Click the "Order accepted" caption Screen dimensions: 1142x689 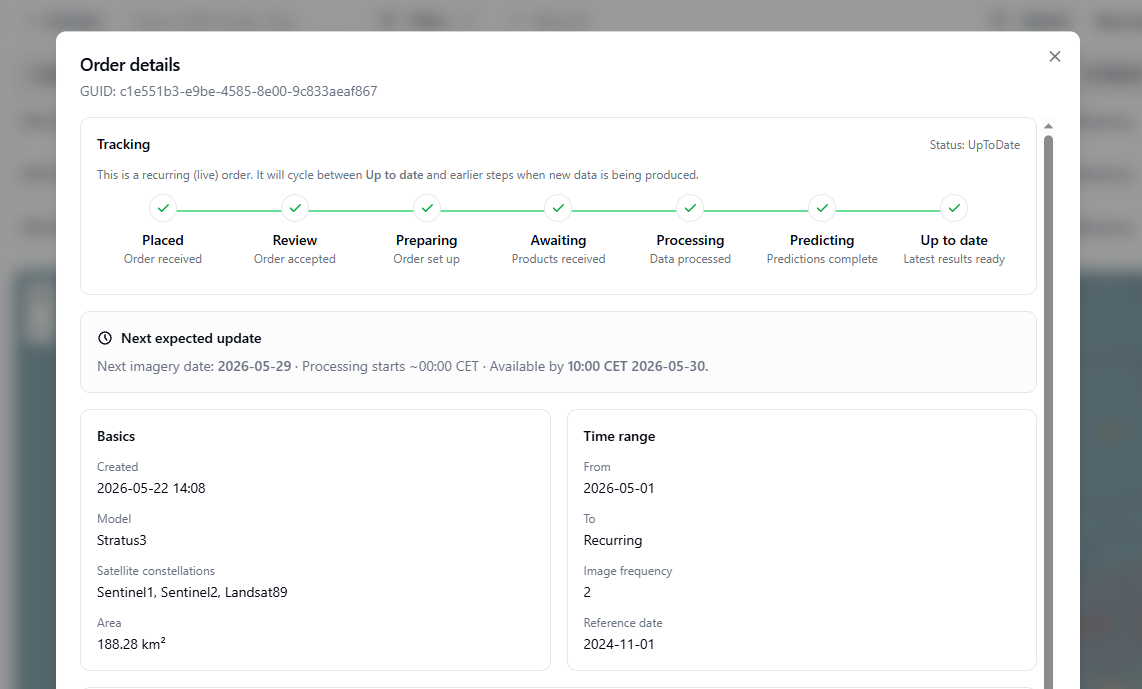point(294,259)
